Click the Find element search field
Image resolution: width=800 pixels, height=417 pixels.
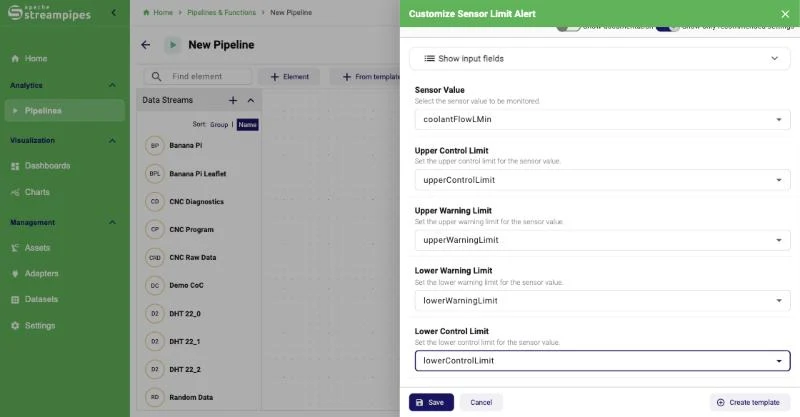tap(197, 77)
